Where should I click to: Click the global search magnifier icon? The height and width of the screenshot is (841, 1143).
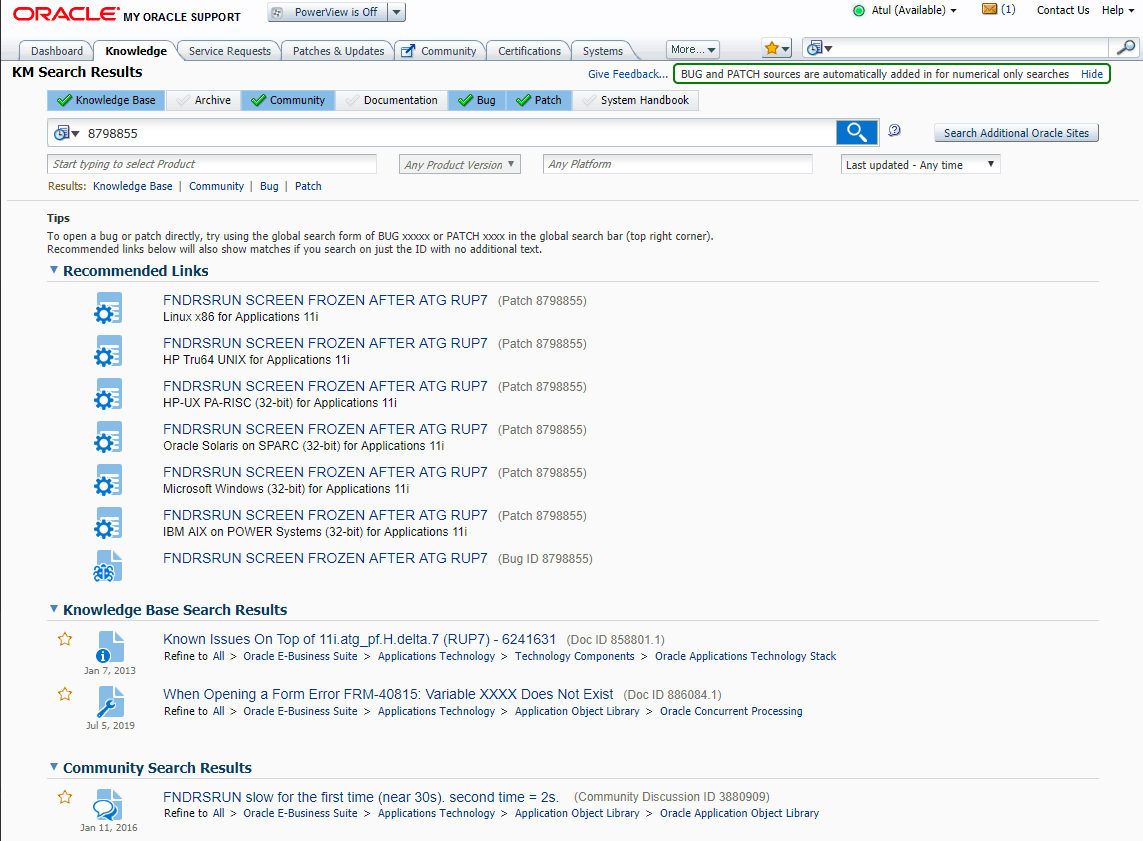(x=1126, y=48)
